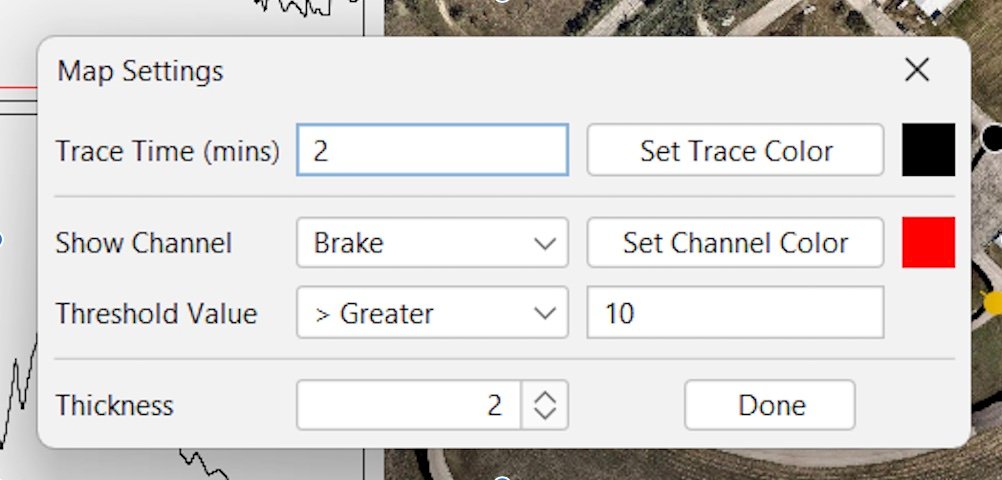Confirm settings with the Done button
Screen dimensions: 1002x480
(x=770, y=405)
